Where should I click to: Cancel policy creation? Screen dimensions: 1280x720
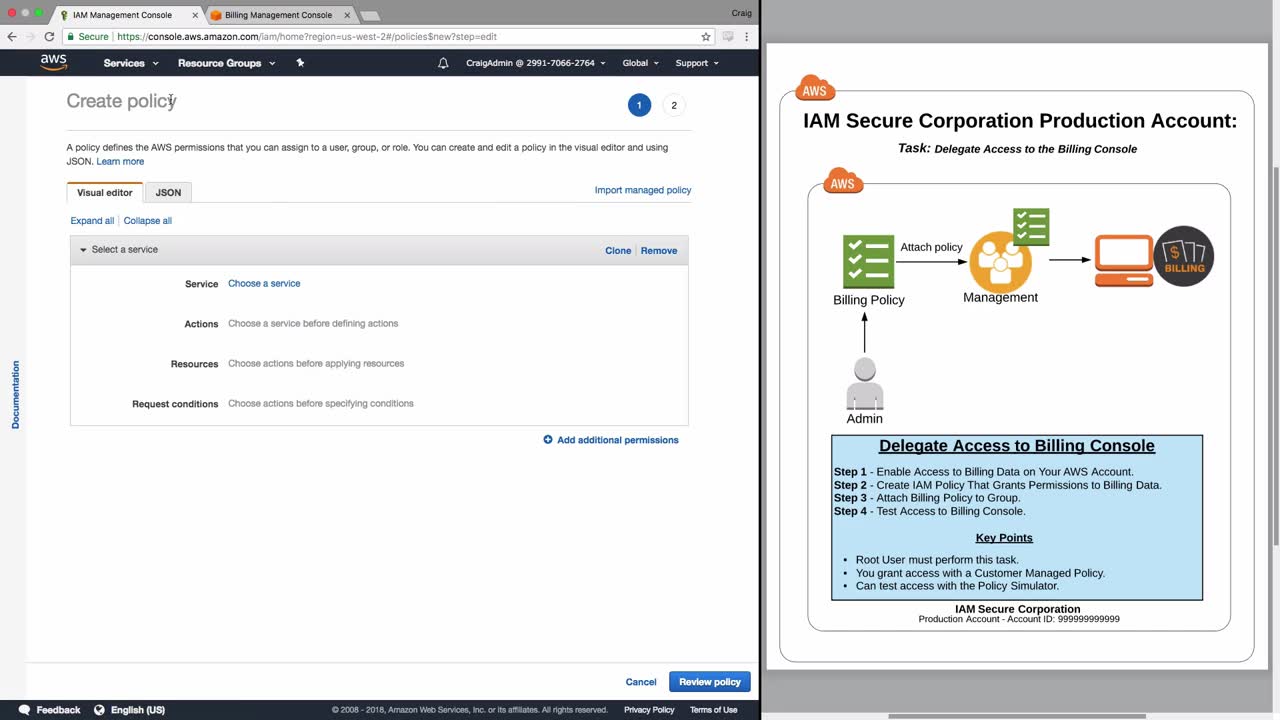click(641, 682)
